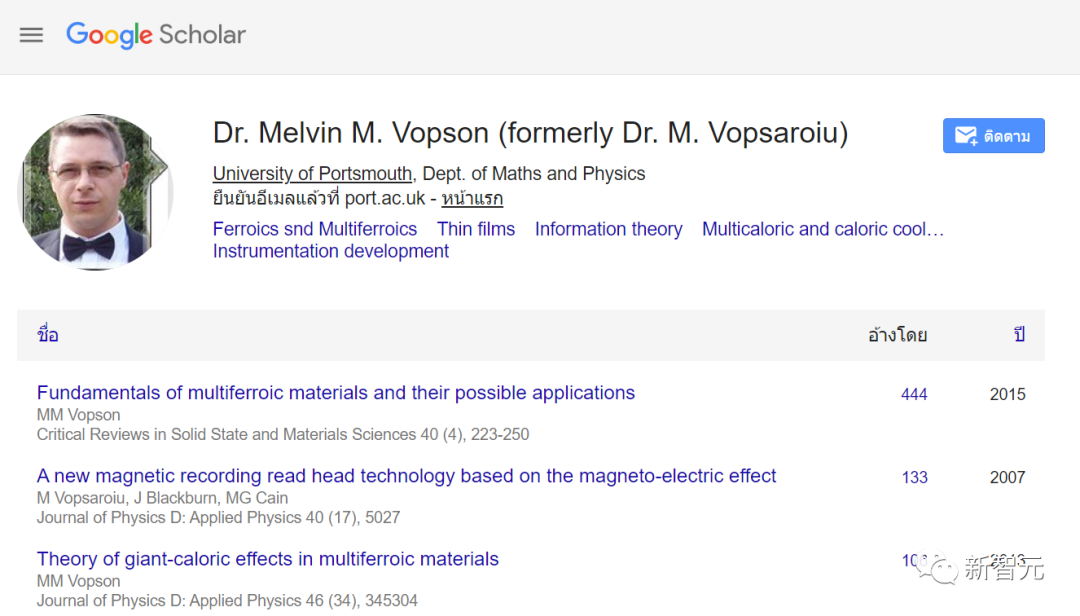Sort articles by the year column header

1019,335
